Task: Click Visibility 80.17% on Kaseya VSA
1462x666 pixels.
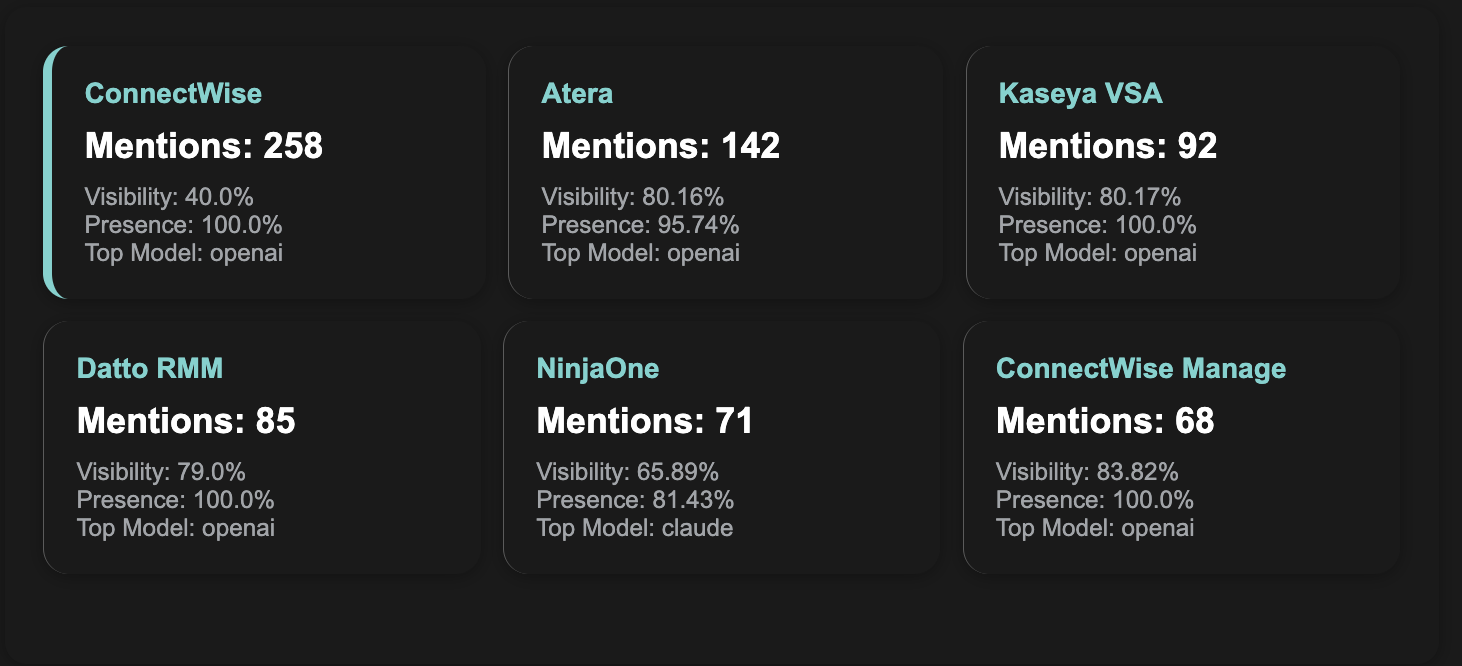Action: point(1089,197)
